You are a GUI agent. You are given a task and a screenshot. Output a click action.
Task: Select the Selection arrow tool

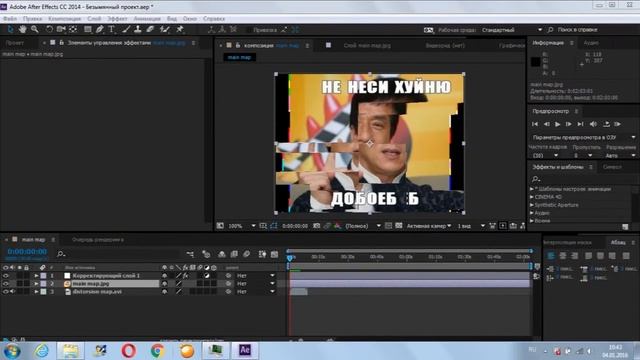click(10, 29)
